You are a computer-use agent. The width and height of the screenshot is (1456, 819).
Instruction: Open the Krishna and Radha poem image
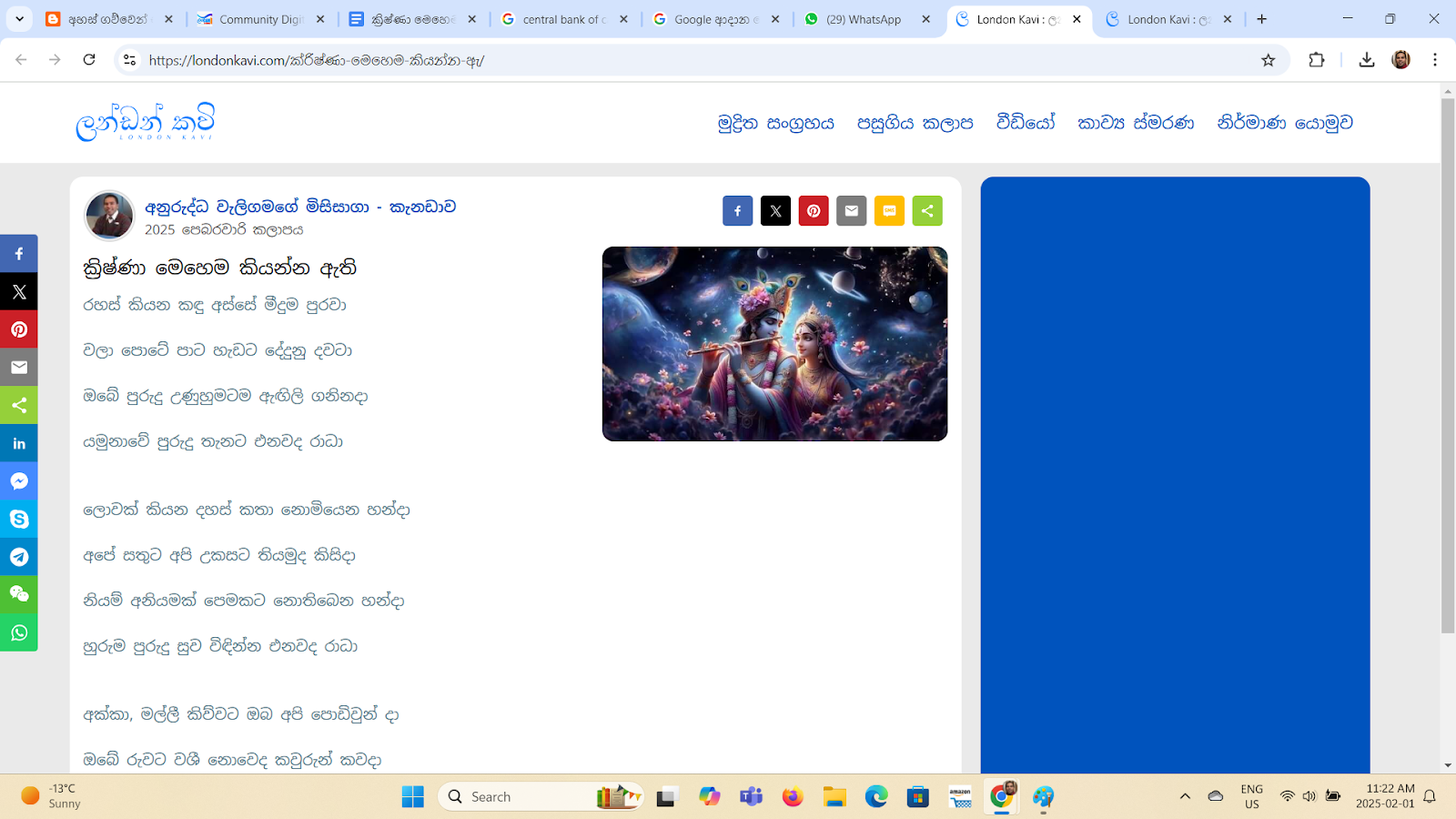[x=774, y=344]
